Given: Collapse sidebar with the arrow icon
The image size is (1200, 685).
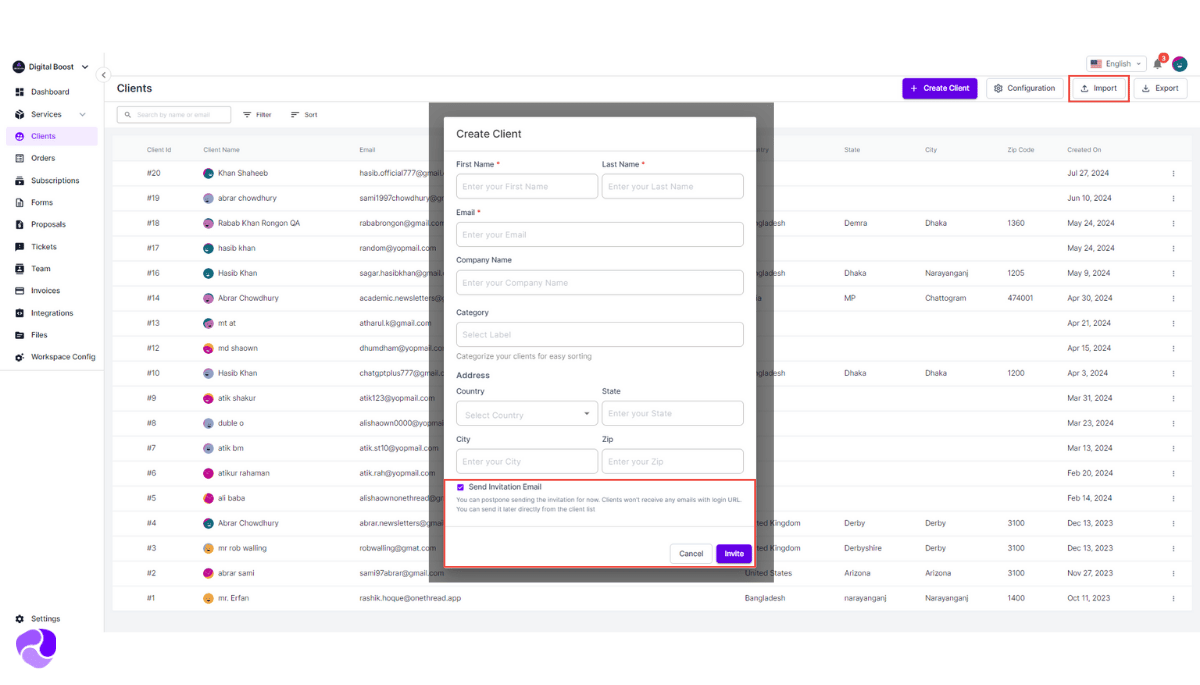Looking at the screenshot, I should click(x=103, y=75).
